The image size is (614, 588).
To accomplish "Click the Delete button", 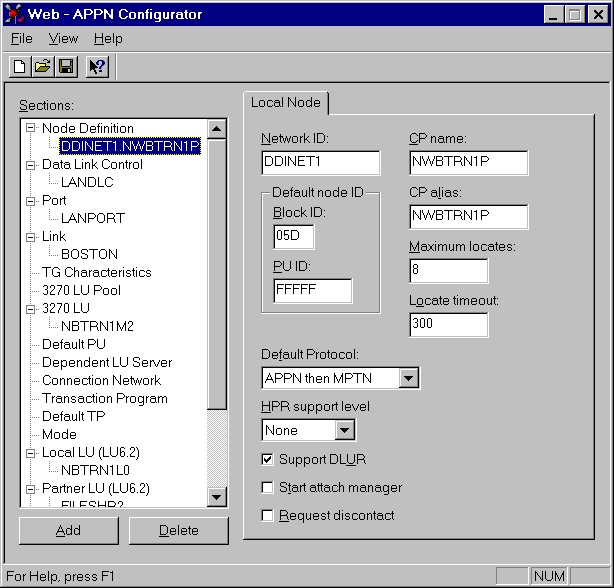I will (x=178, y=531).
